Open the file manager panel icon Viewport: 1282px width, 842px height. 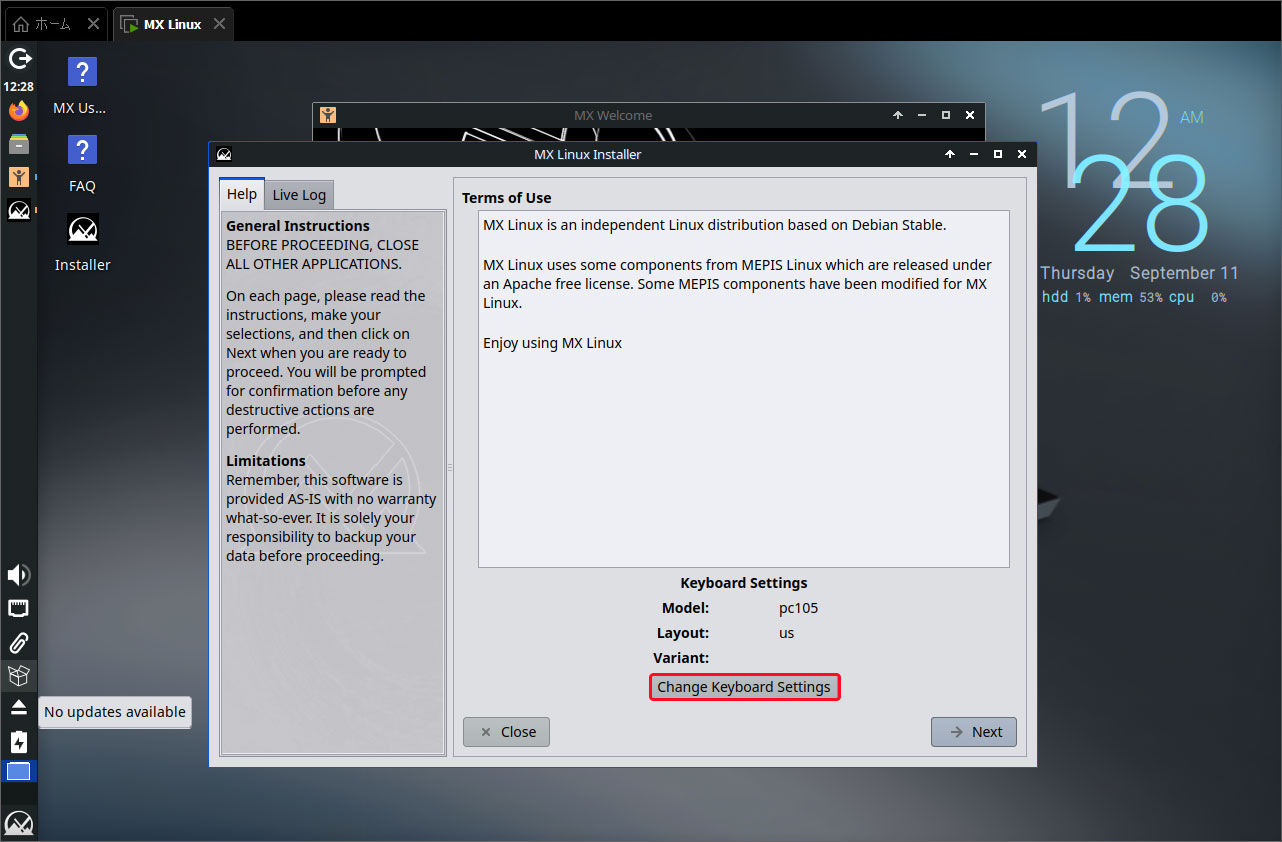click(x=19, y=144)
